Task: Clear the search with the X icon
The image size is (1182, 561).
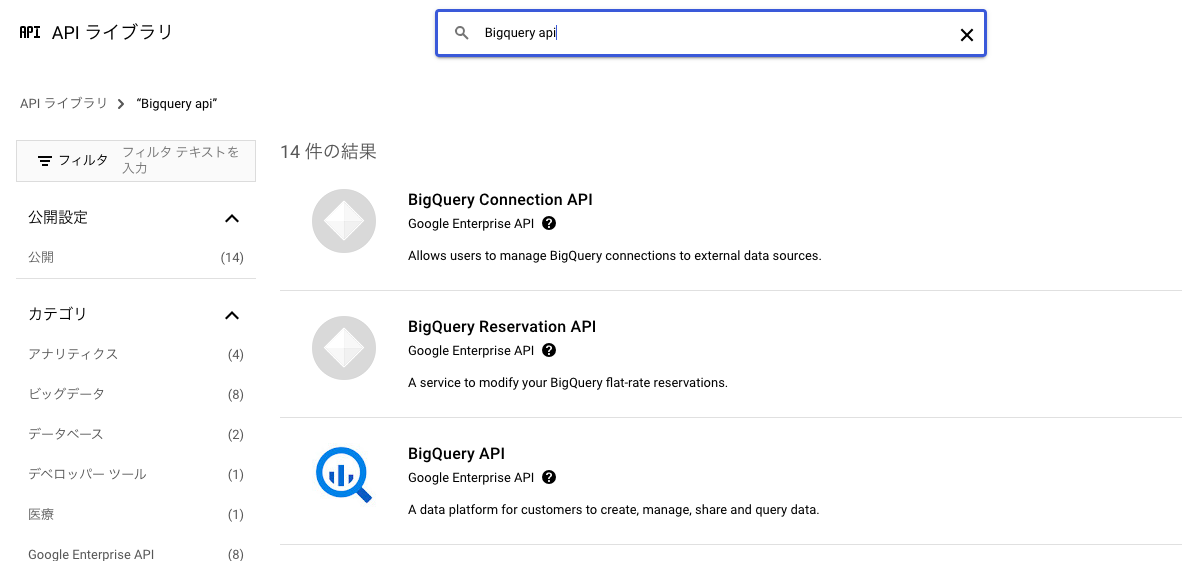Action: pyautogui.click(x=966, y=35)
